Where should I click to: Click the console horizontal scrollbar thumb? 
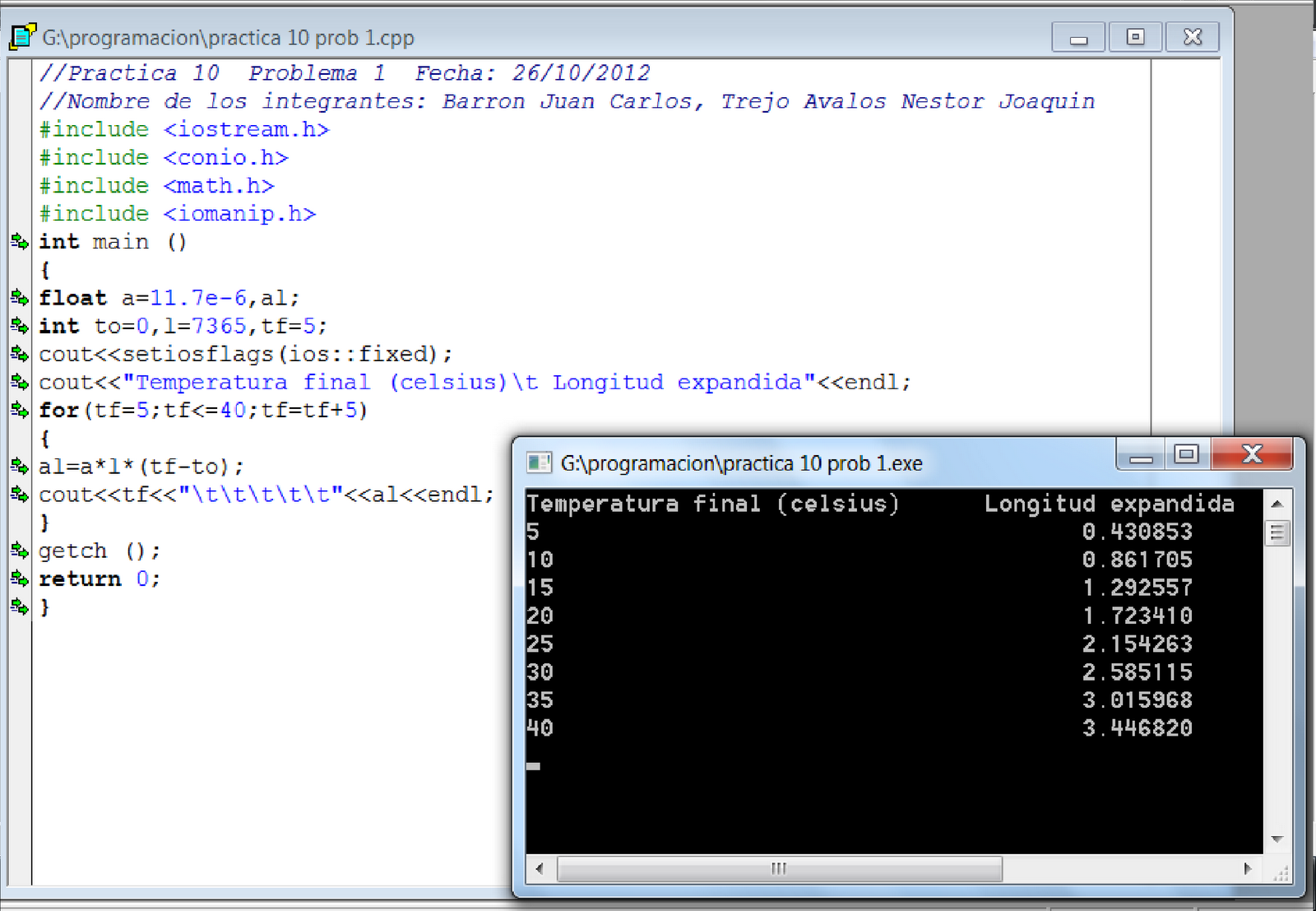pos(777,868)
